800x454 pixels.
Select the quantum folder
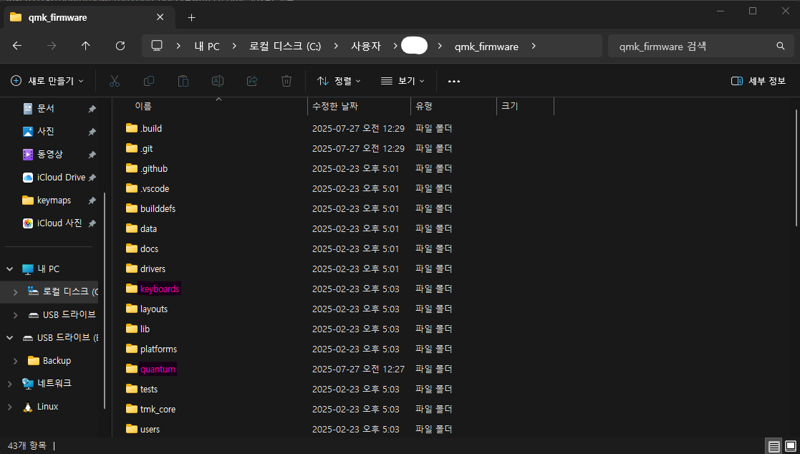158,369
